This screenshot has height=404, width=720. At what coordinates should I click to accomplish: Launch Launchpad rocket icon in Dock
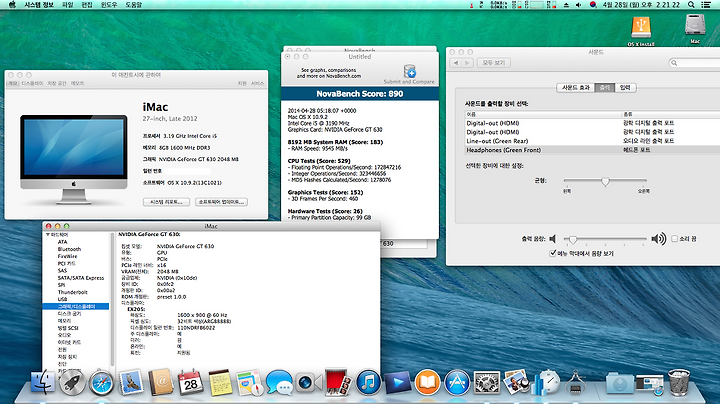pos(72,383)
